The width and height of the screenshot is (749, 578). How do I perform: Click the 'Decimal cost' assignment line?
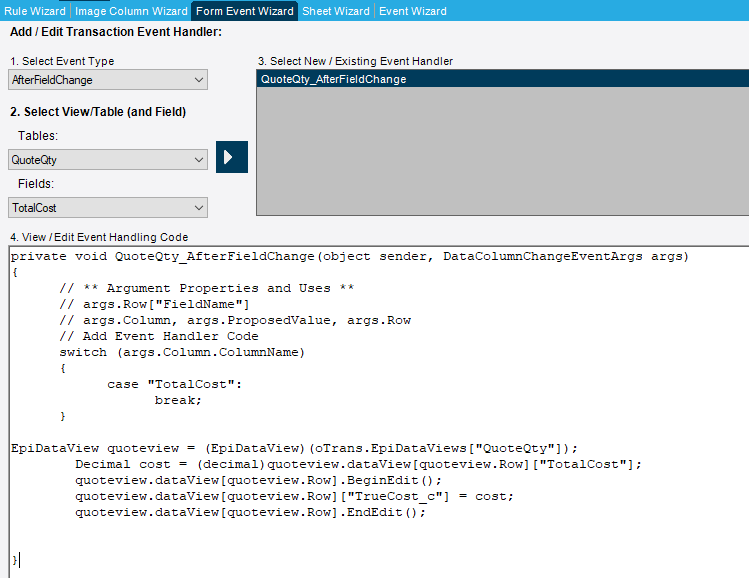pos(358,464)
